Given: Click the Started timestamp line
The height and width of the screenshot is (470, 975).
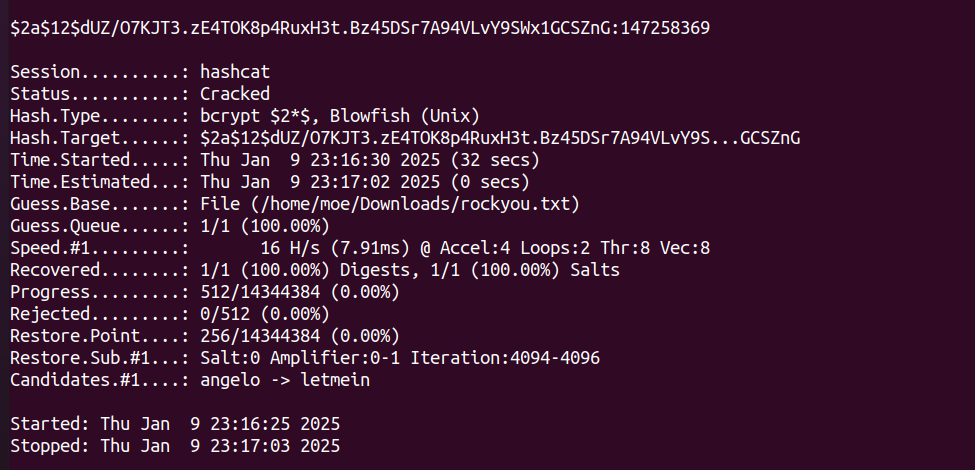Looking at the screenshot, I should (175, 425).
